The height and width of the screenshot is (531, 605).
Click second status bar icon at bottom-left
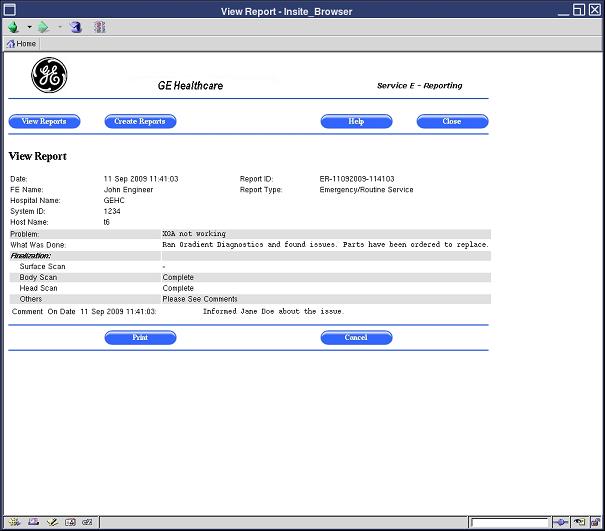click(32, 522)
